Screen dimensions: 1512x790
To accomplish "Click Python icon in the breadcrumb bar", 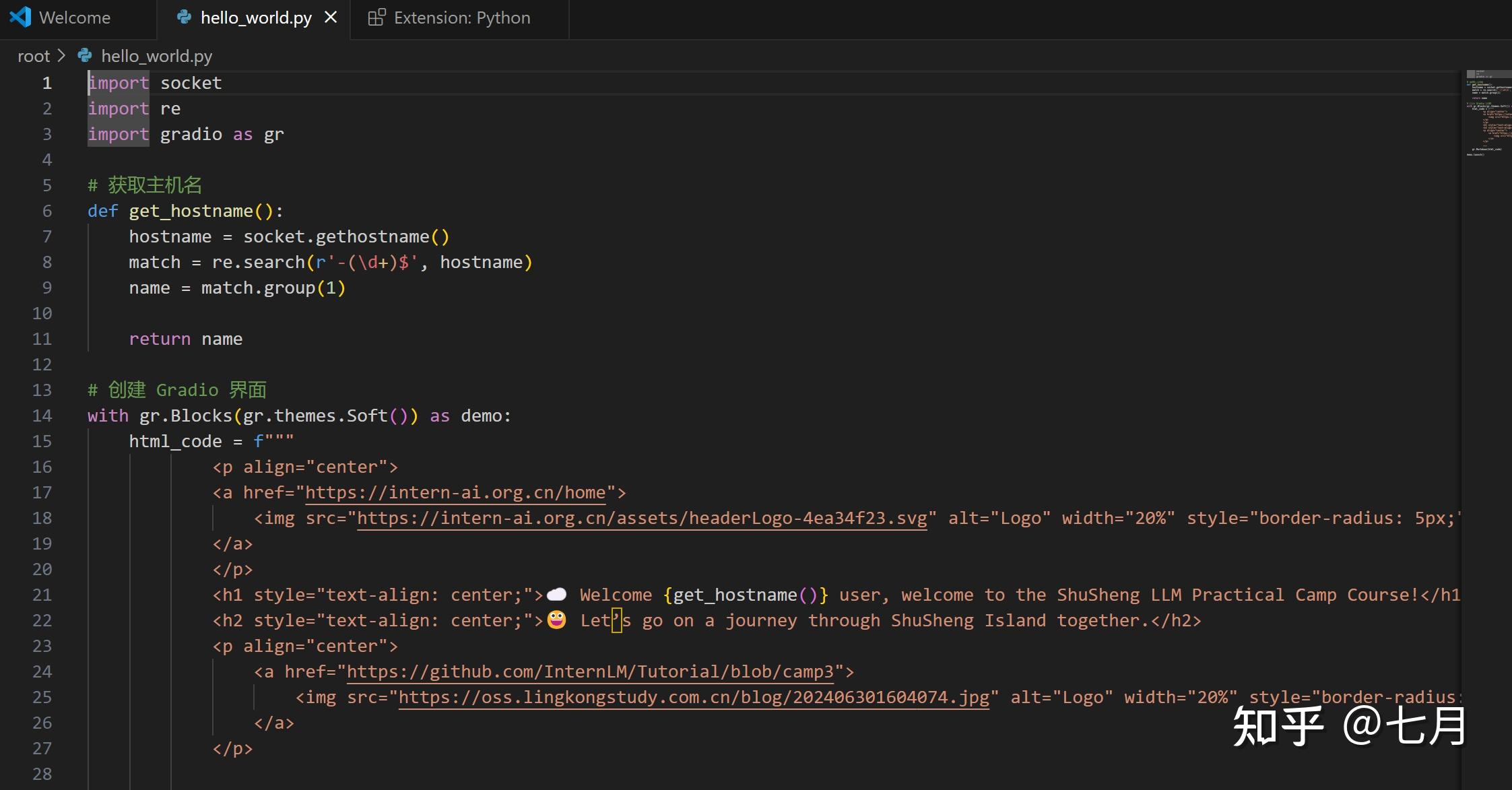I will (x=85, y=56).
